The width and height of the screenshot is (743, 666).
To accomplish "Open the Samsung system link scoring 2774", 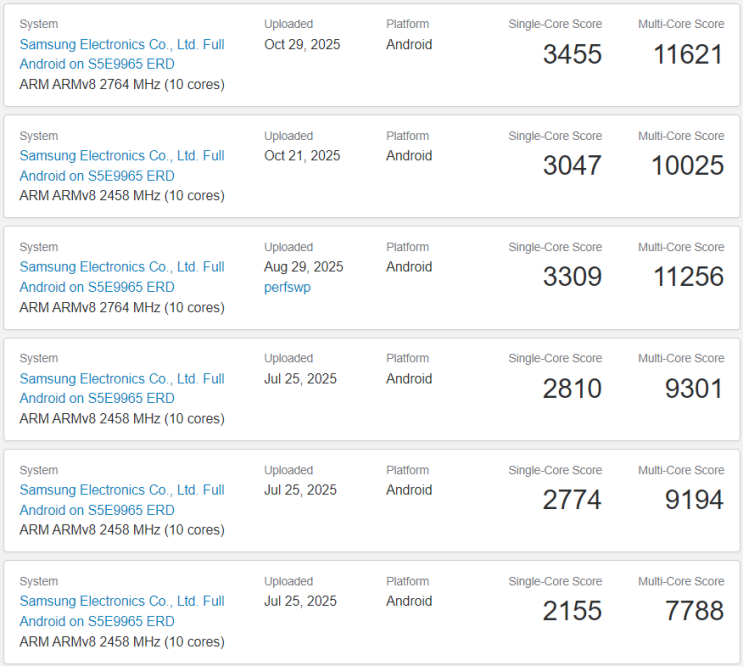I will 121,490.
